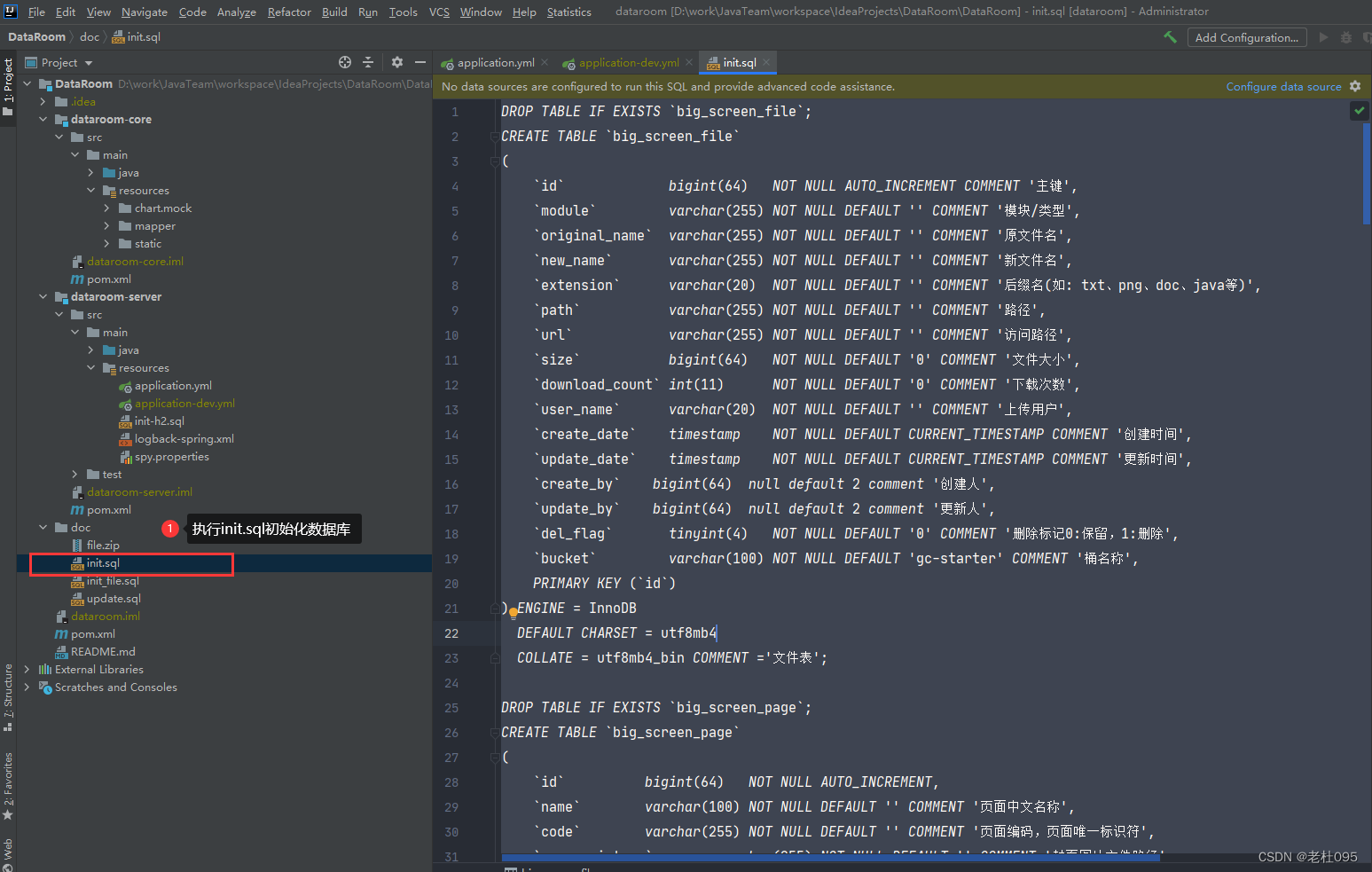Expand External Libraries node
This screenshot has height=872, width=1372.
[x=27, y=669]
